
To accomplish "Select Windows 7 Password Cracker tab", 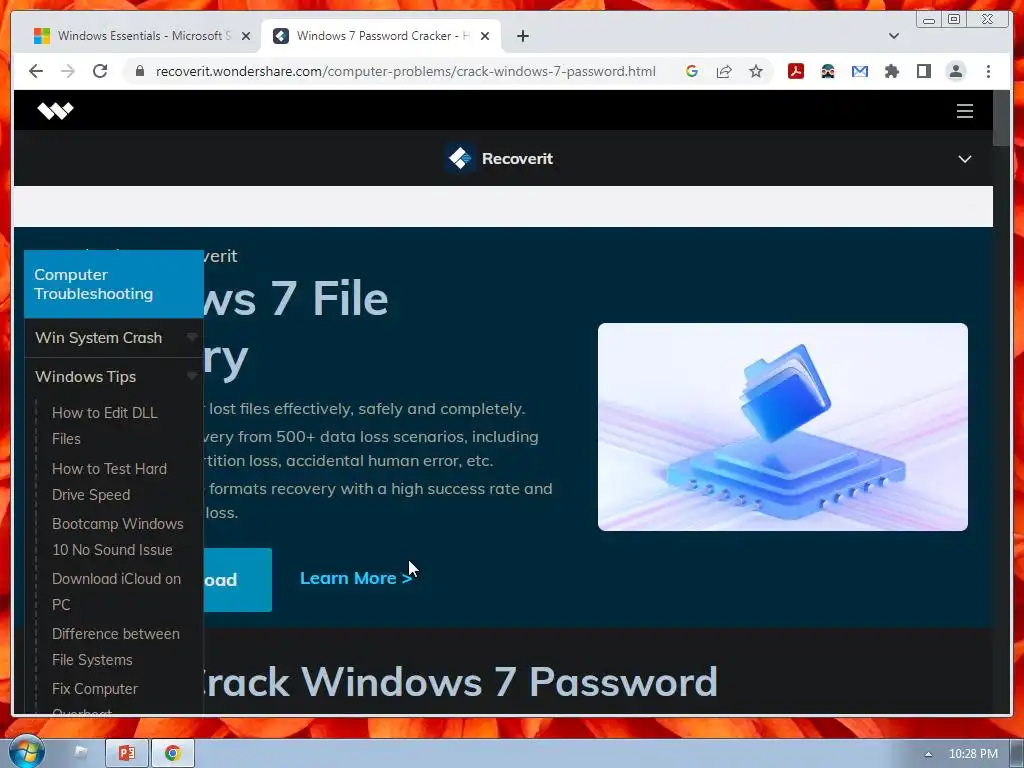I will click(x=381, y=36).
